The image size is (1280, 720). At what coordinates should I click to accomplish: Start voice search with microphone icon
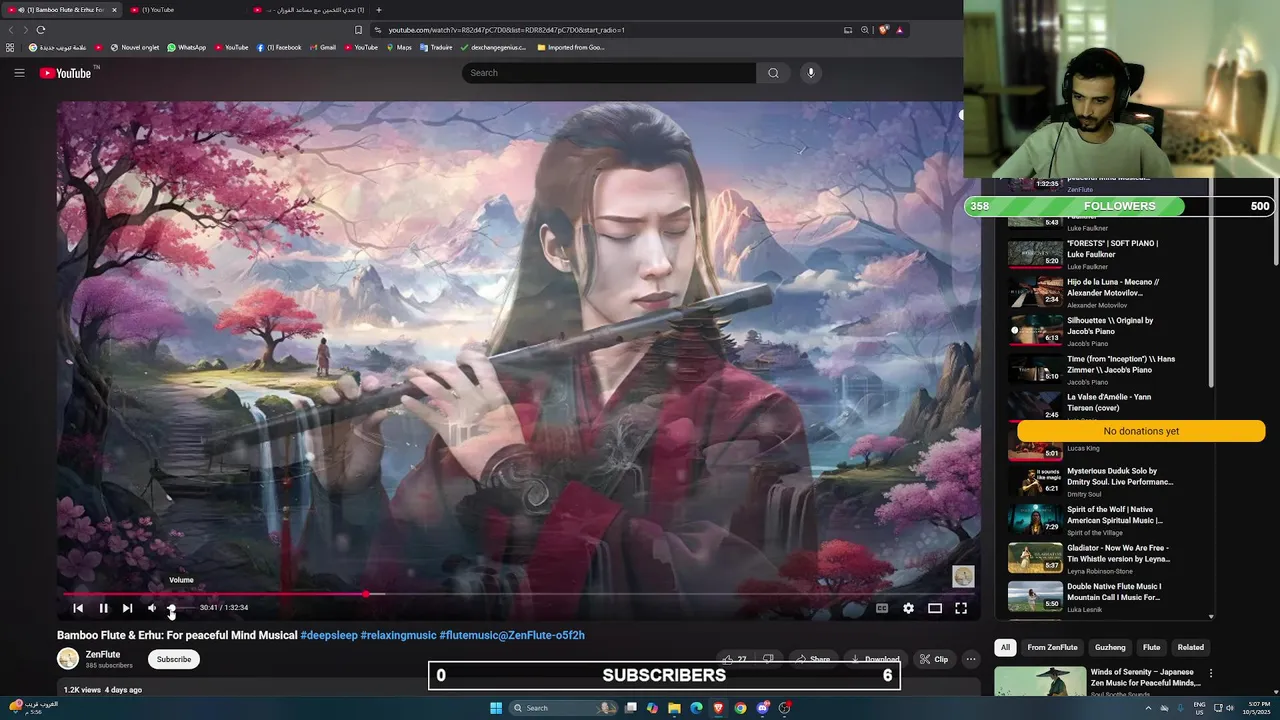(x=811, y=73)
